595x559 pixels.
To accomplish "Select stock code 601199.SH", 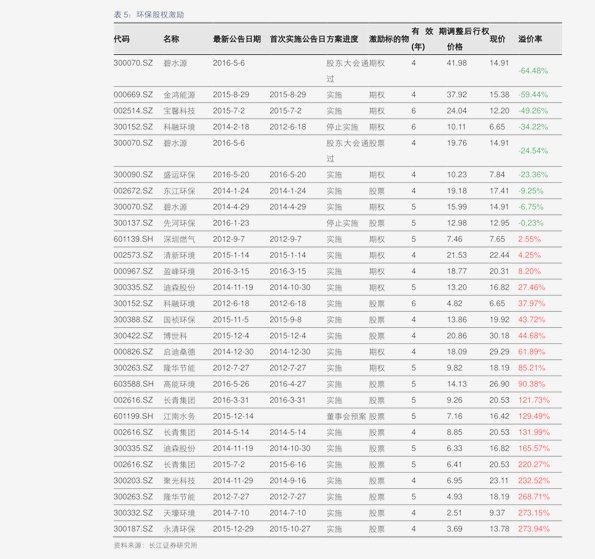I will point(134,416).
